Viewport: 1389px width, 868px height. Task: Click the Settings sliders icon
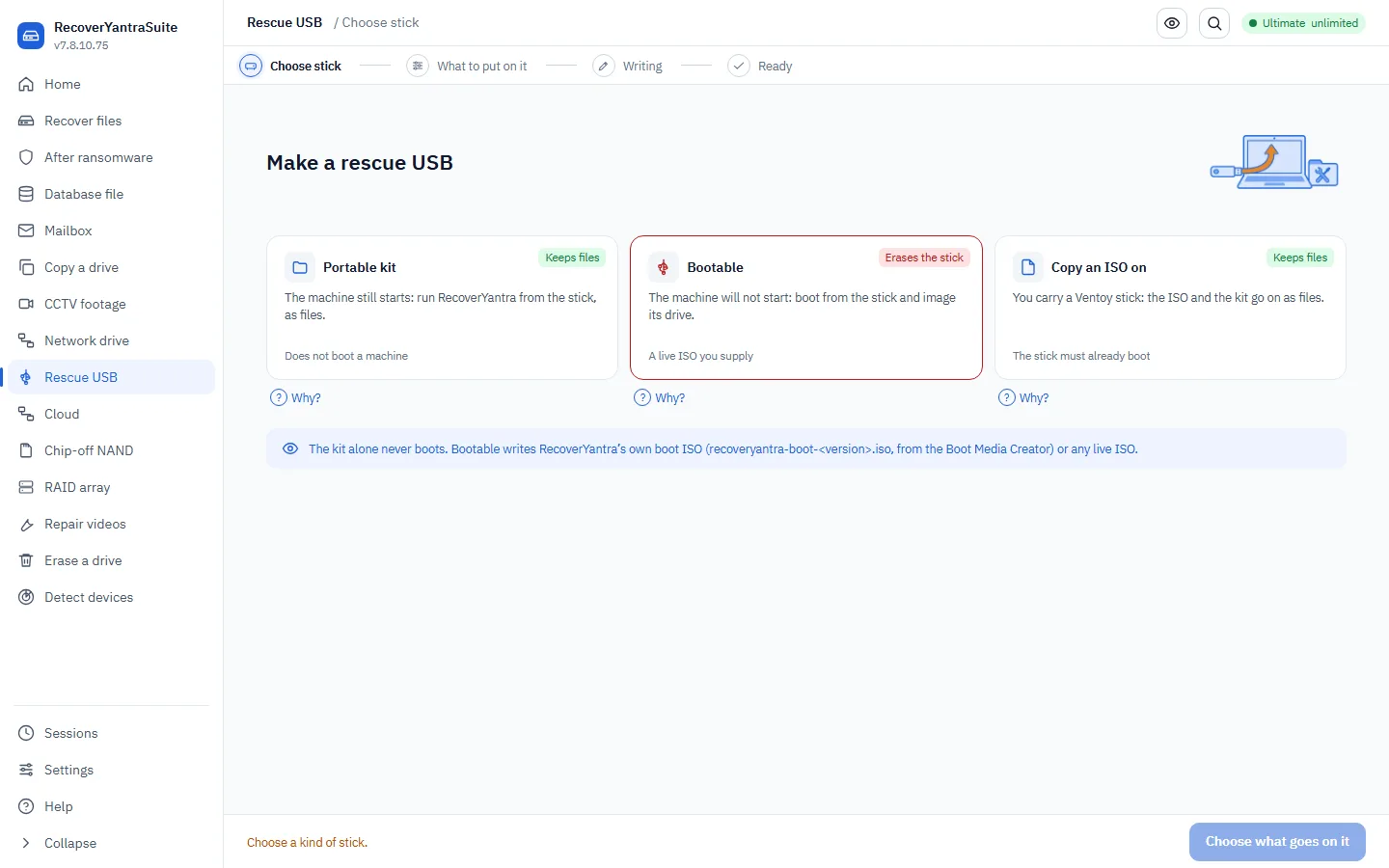26,770
